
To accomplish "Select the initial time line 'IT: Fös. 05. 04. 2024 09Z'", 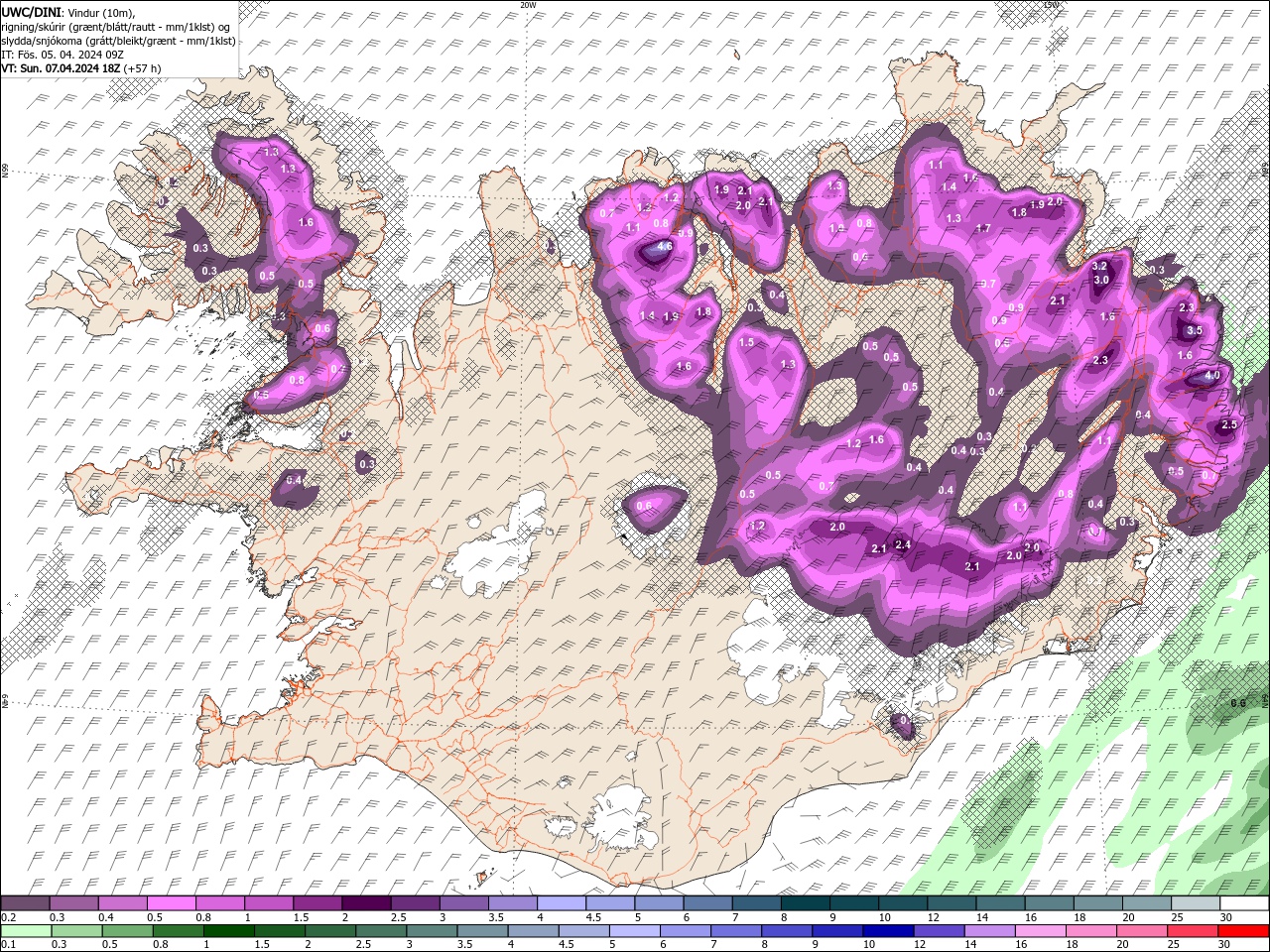I will 62,55.
